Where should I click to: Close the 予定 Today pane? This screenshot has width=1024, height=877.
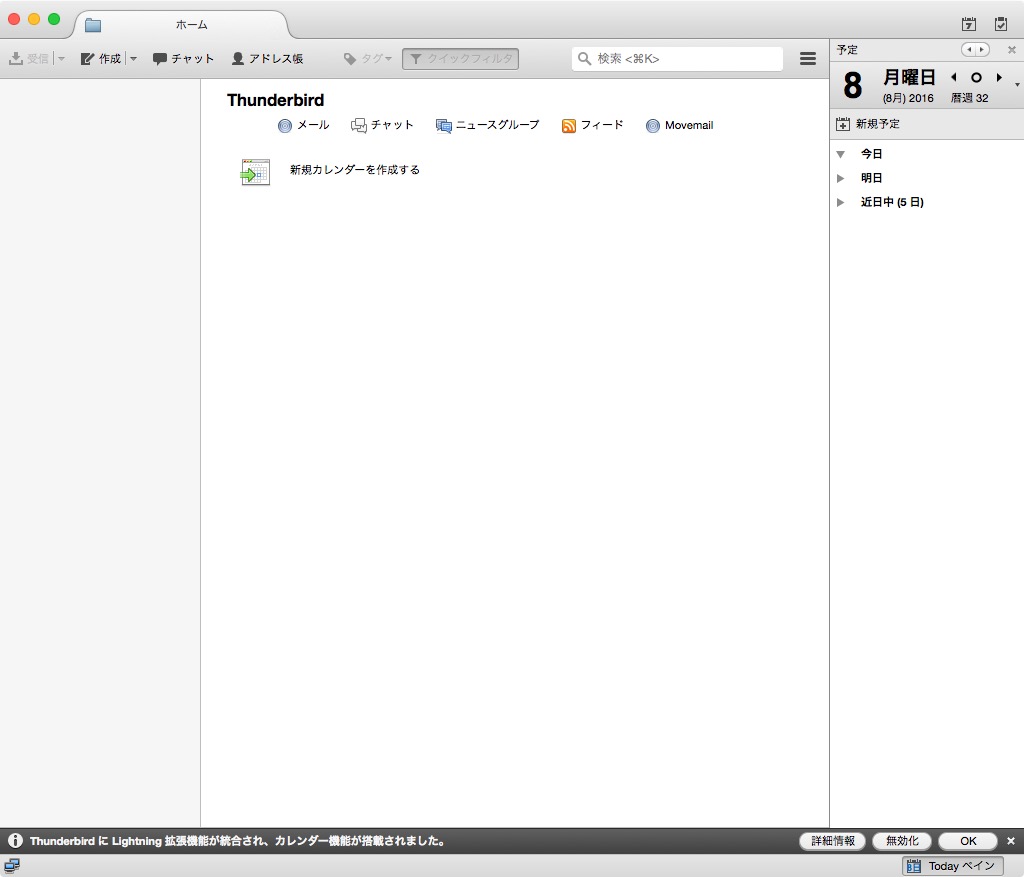tap(1012, 50)
